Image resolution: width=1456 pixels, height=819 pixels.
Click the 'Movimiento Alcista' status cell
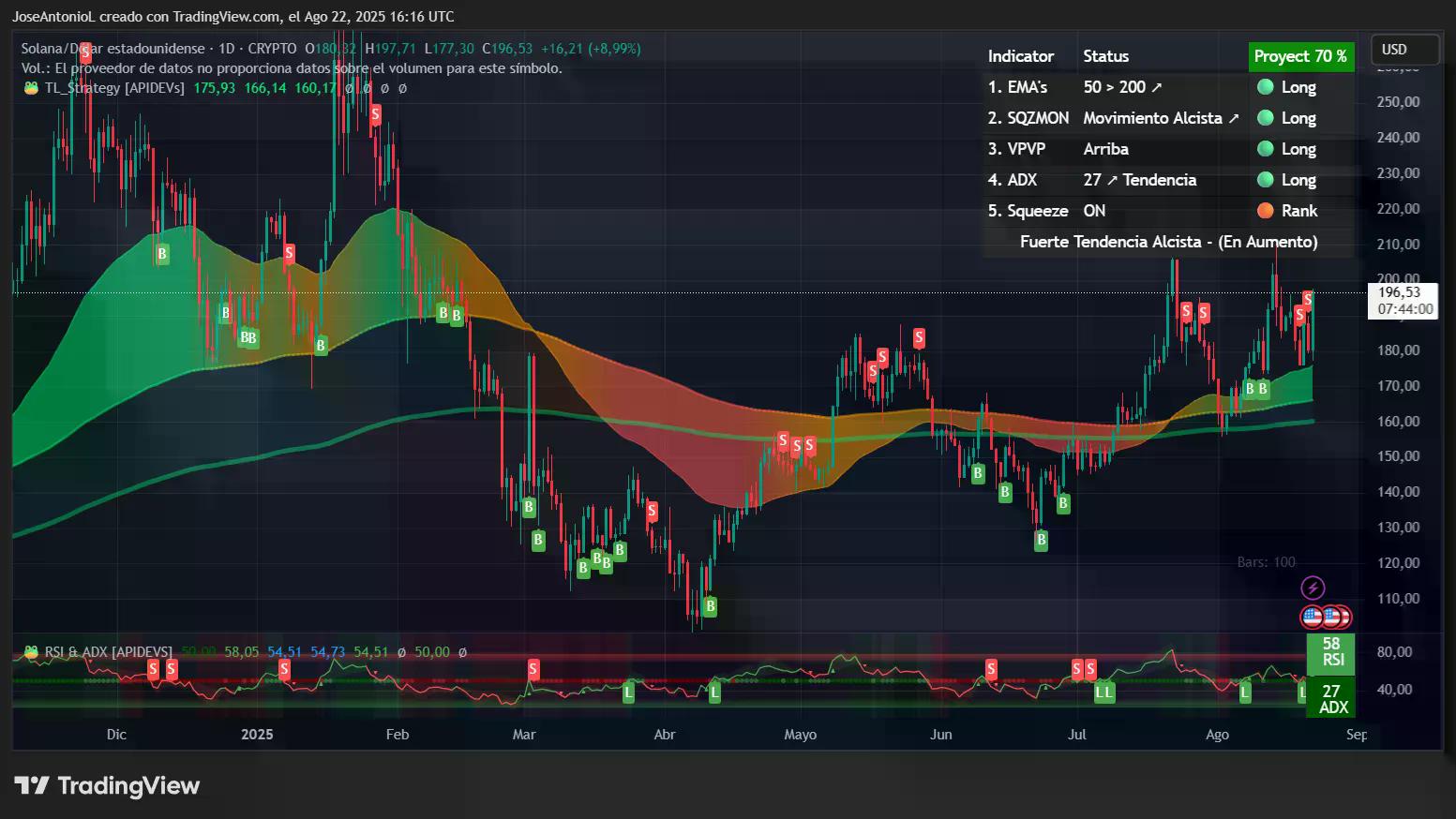(x=1161, y=118)
